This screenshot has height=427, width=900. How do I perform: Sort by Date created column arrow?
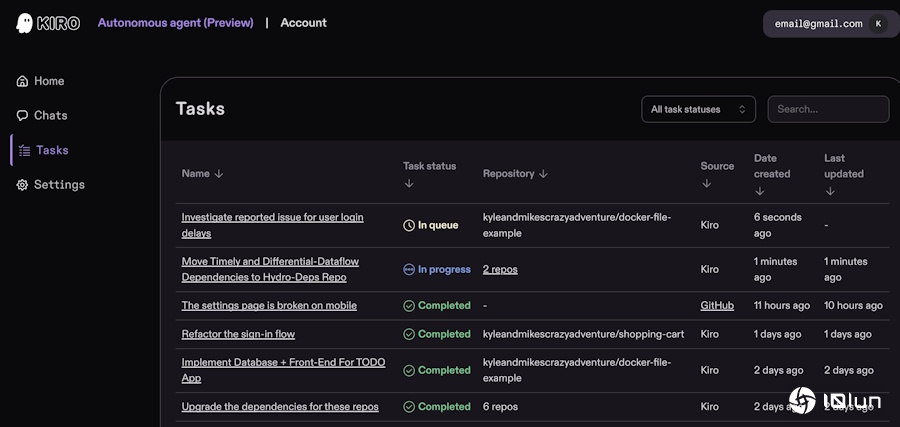(759, 190)
